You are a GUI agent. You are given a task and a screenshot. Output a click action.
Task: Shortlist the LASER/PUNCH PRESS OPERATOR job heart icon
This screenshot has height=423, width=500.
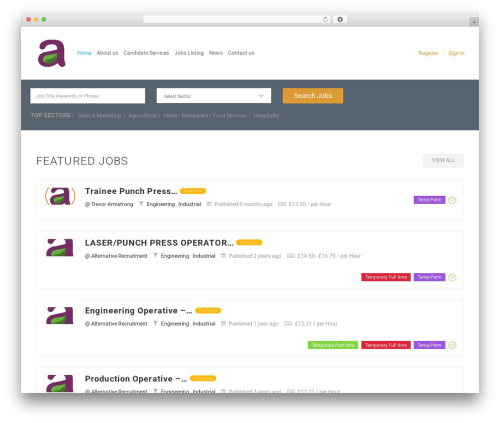[x=452, y=277]
